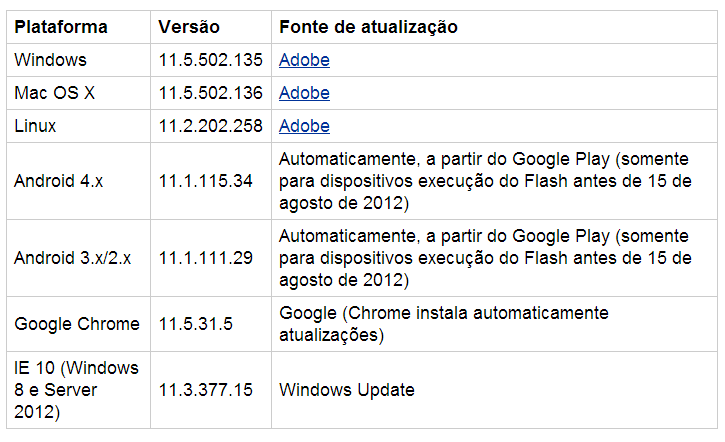Click the Android 3.x/2.x platform cell

73,258
